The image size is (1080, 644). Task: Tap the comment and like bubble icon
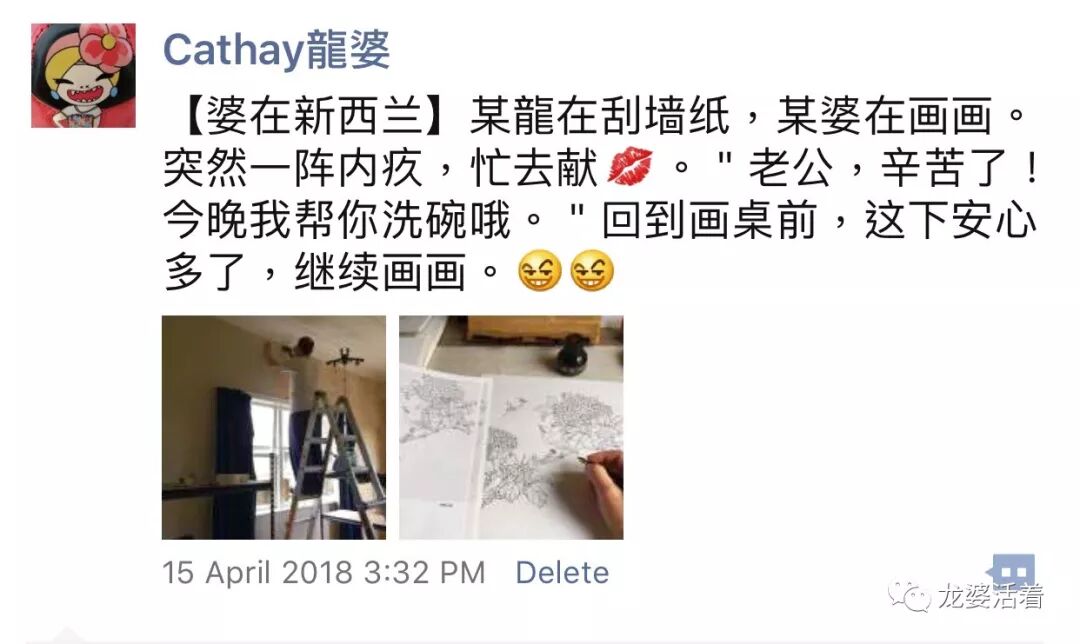click(x=1010, y=571)
